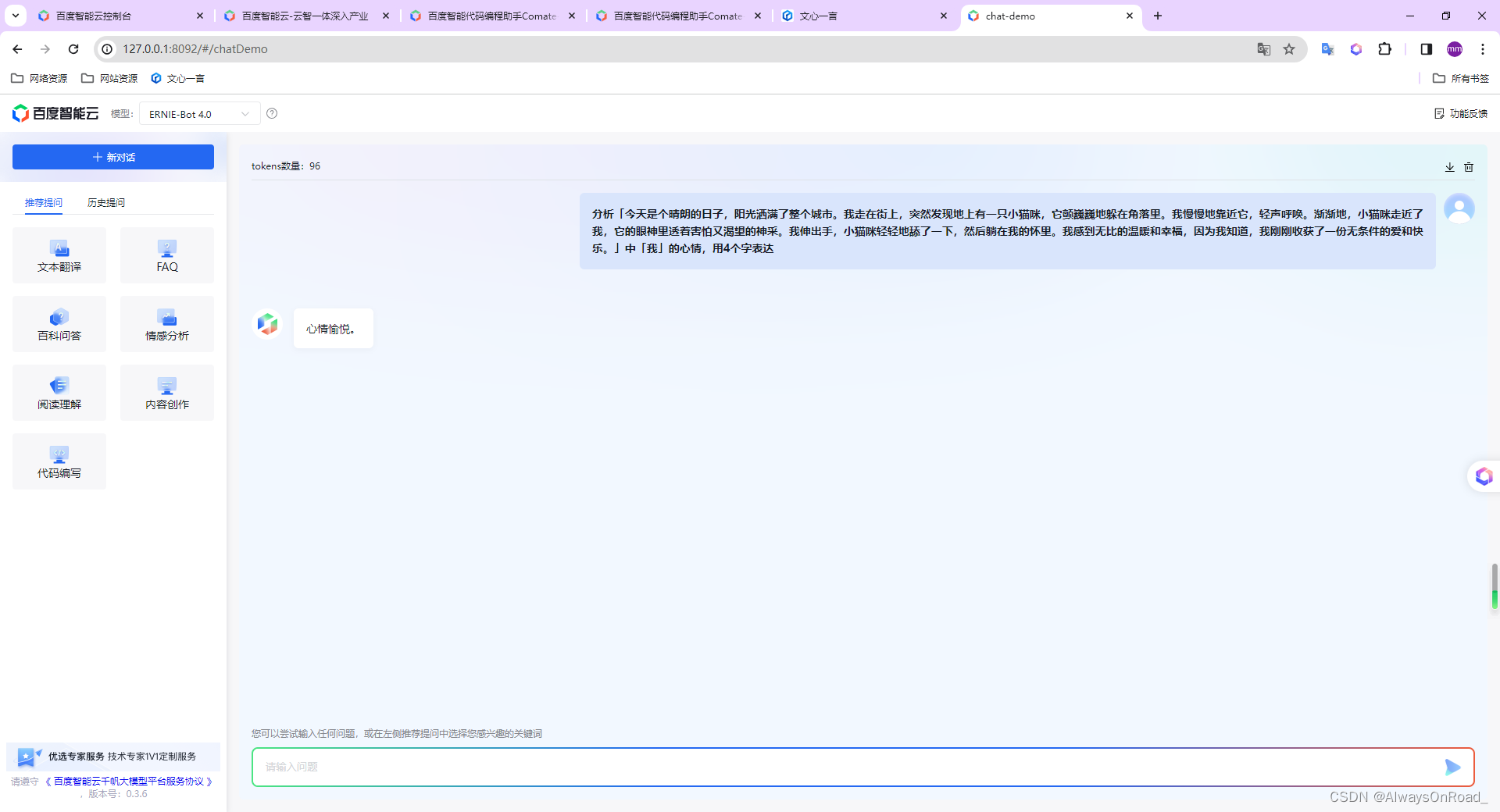The image size is (1500, 812).
Task: Start a new chat with 新对话
Action: click(x=113, y=157)
